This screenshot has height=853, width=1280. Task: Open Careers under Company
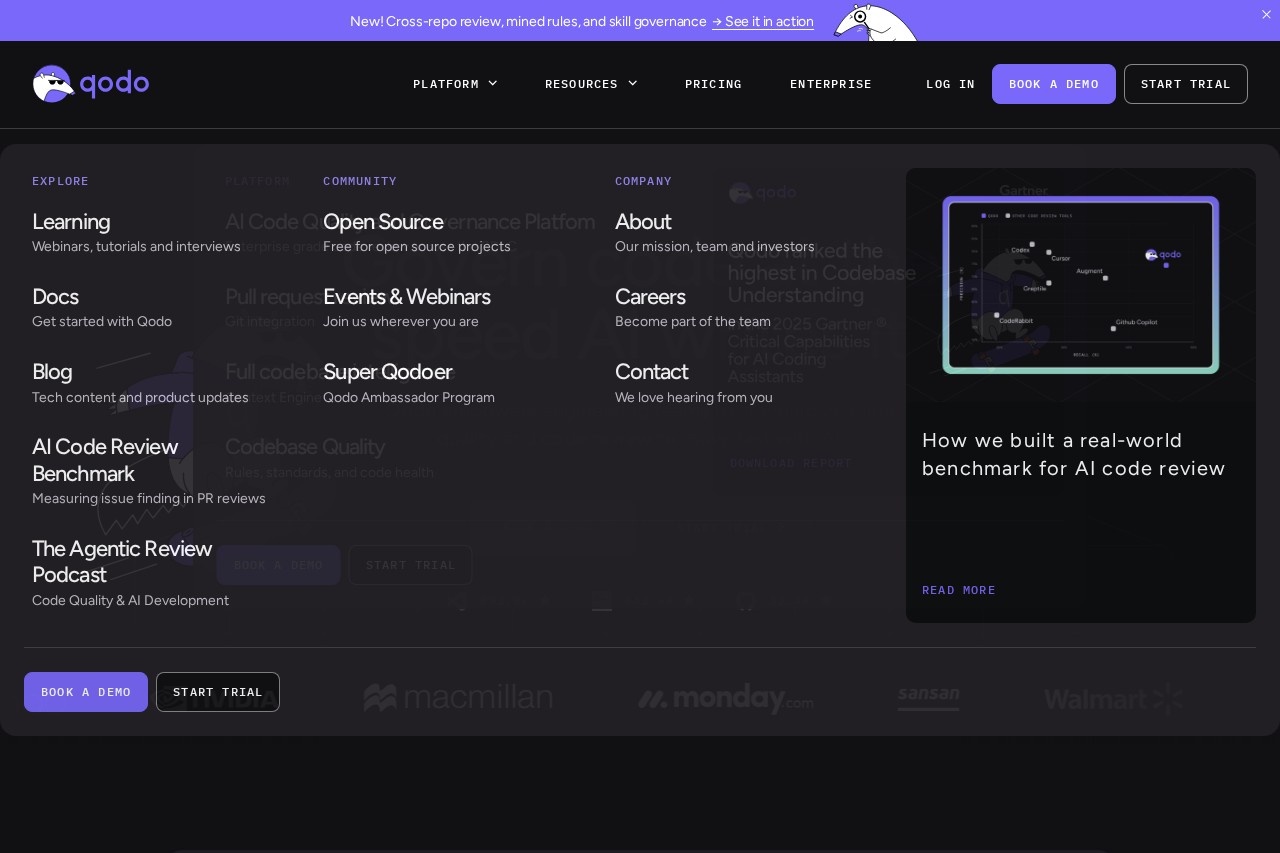650,296
